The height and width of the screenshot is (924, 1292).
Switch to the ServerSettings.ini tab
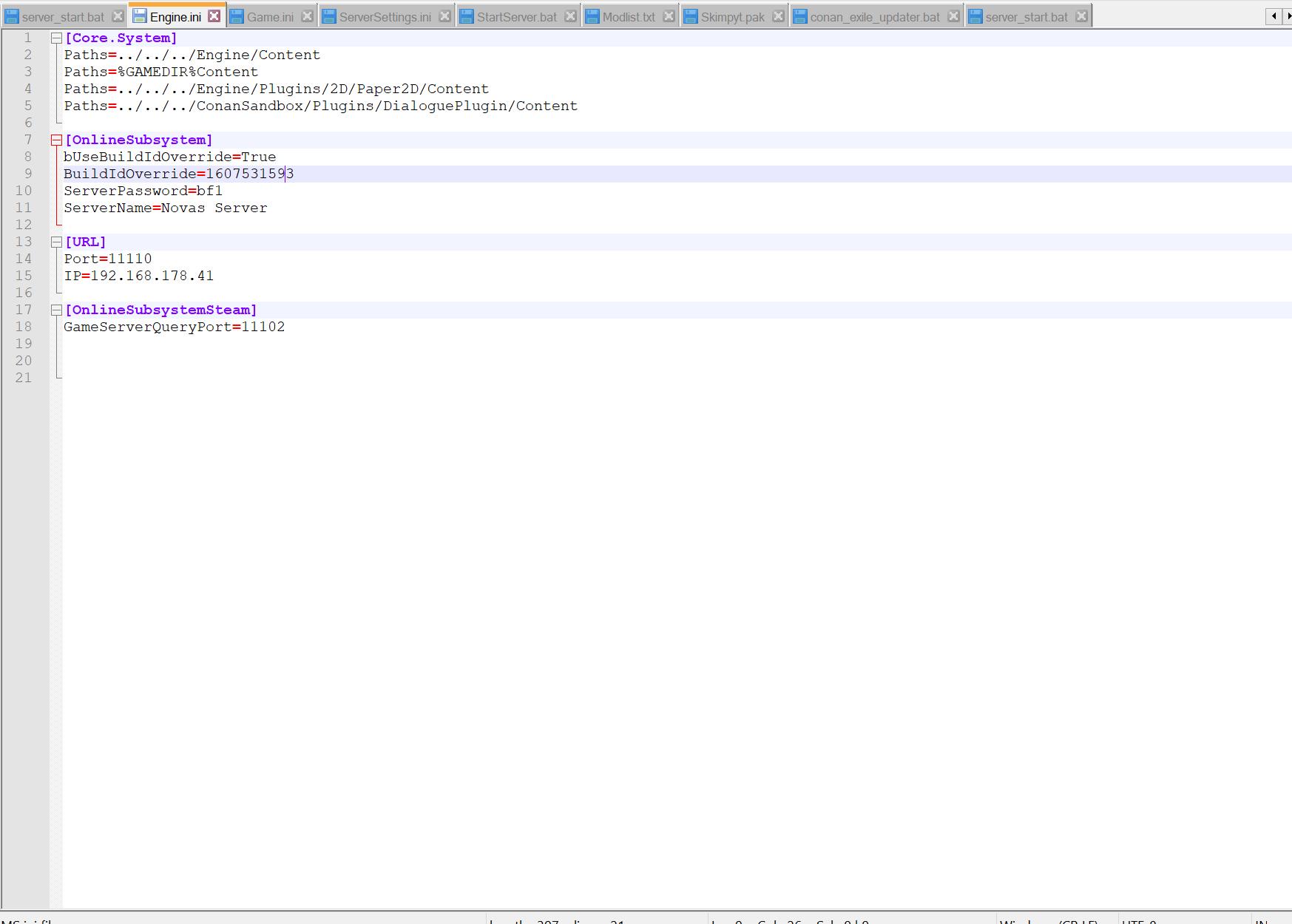[385, 17]
